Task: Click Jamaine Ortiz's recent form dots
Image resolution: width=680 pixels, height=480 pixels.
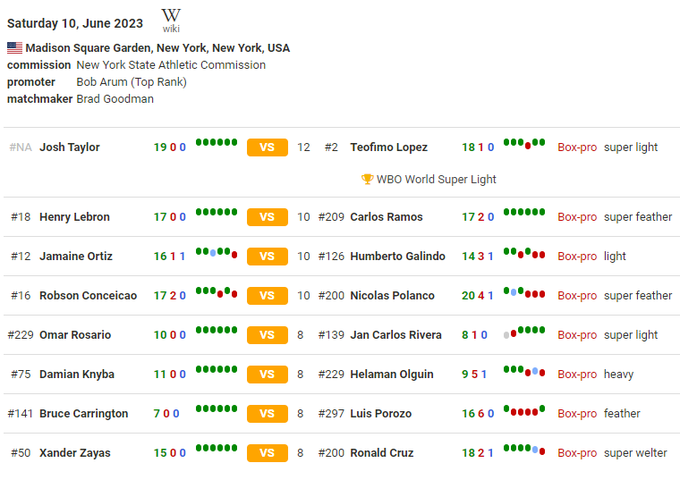Action: (x=216, y=253)
